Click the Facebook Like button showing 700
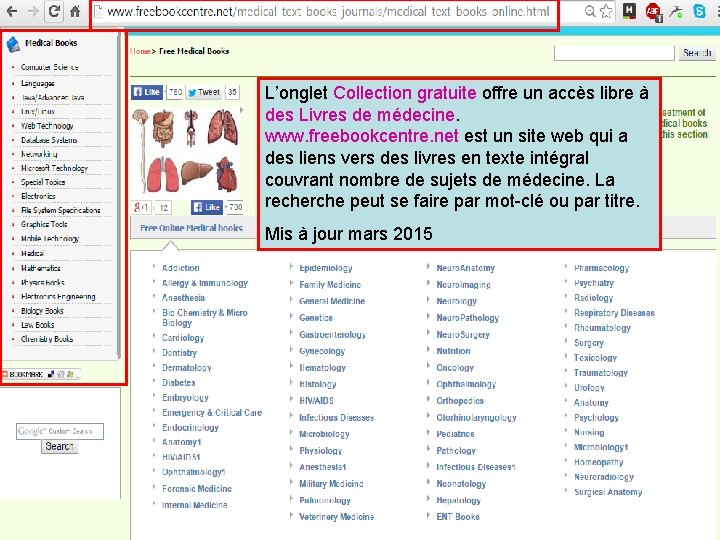The width and height of the screenshot is (720, 540). pos(207,208)
